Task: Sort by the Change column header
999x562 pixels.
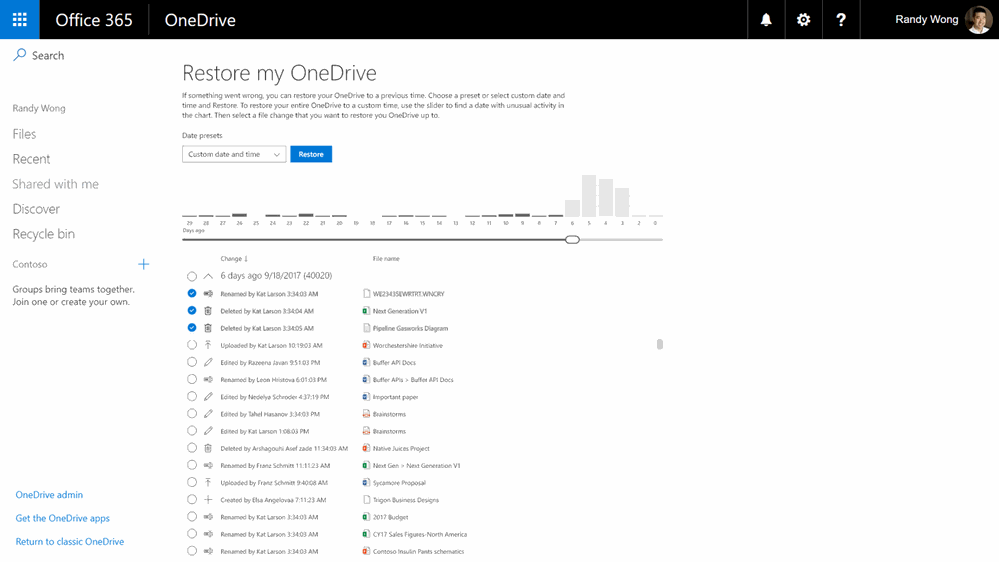Action: pos(234,259)
